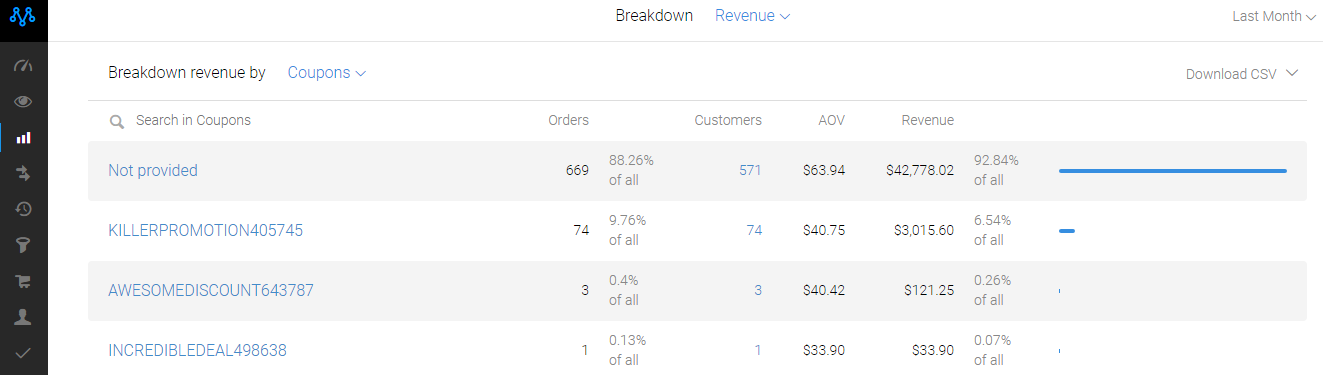Open the history clock icon
The image size is (1323, 375).
[x=23, y=209]
